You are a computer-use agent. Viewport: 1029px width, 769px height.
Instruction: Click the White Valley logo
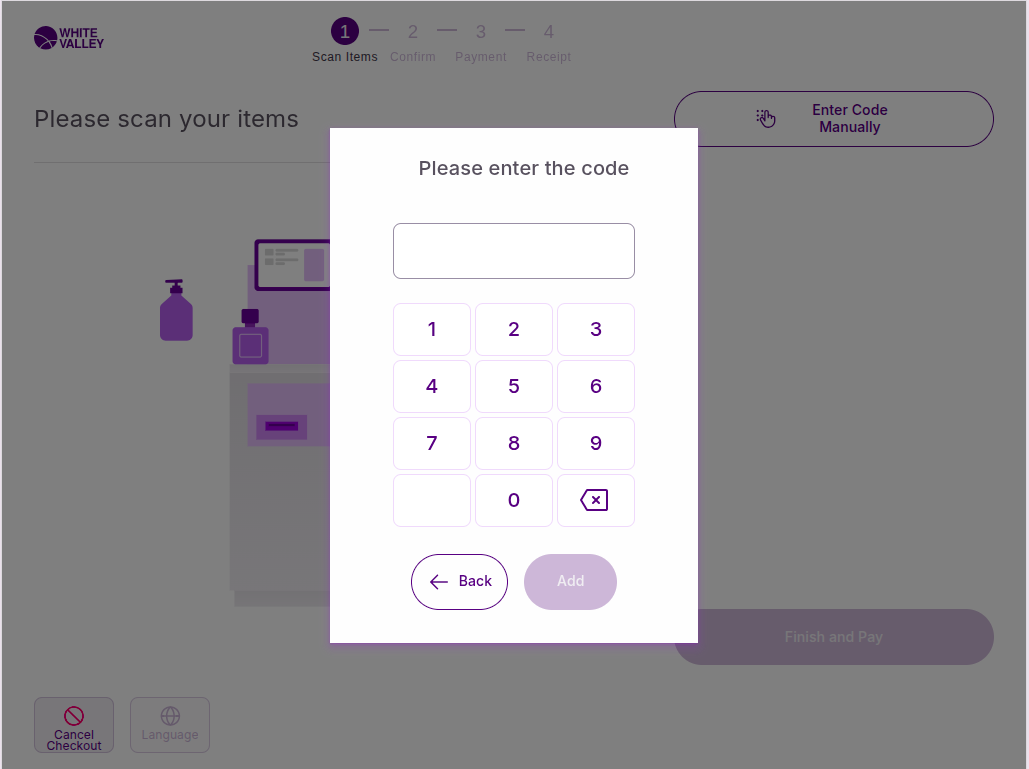68,38
